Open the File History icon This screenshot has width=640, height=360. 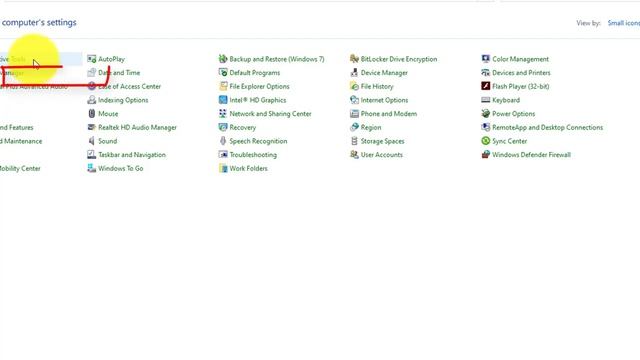tap(354, 86)
